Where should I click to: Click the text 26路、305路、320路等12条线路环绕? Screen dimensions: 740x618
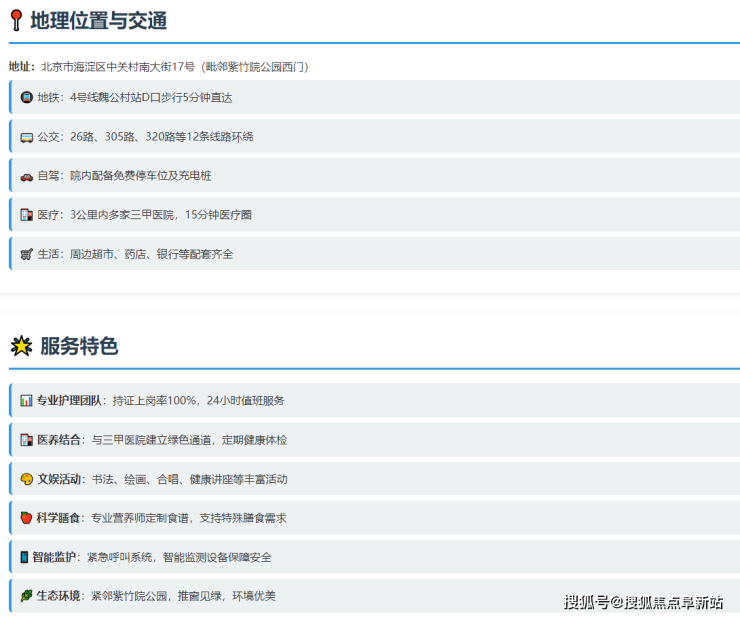(x=161, y=136)
